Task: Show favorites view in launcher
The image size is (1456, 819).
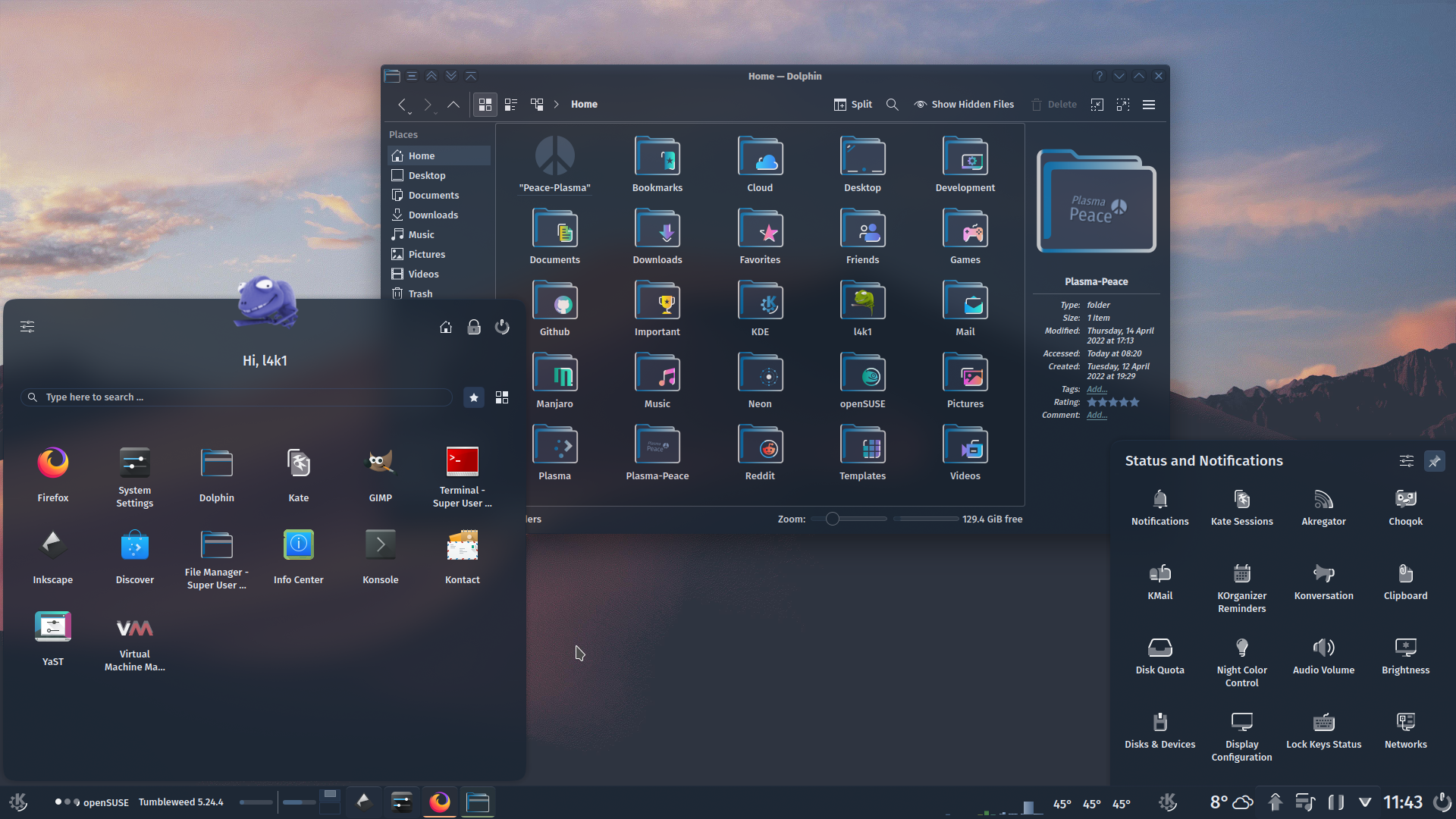Action: [474, 397]
